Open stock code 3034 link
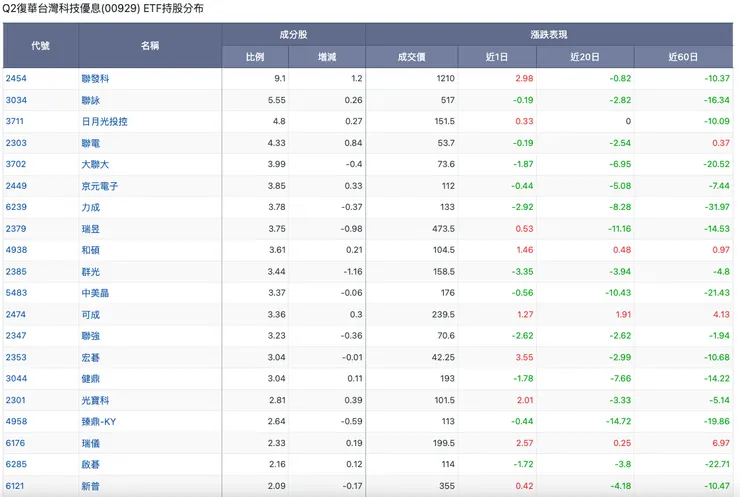The height and width of the screenshot is (497, 740). coord(16,100)
